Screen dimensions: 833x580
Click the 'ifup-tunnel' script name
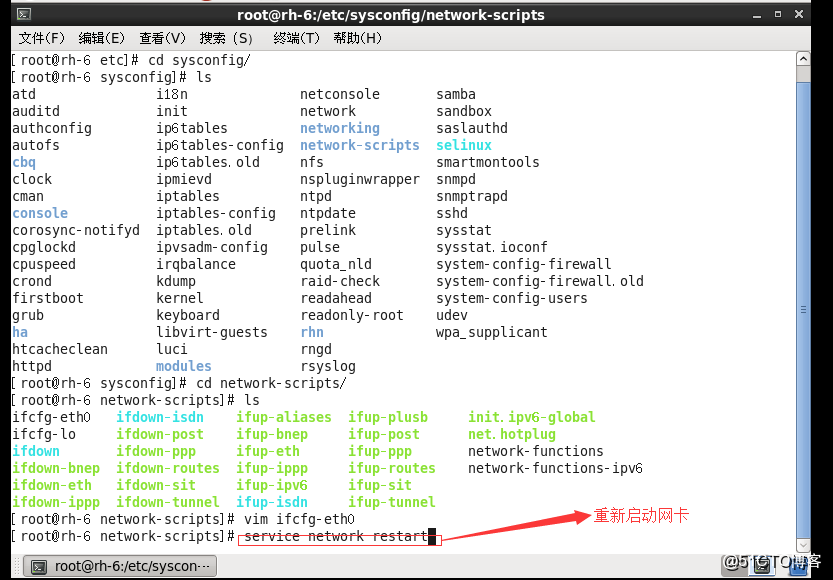pyautogui.click(x=392, y=502)
